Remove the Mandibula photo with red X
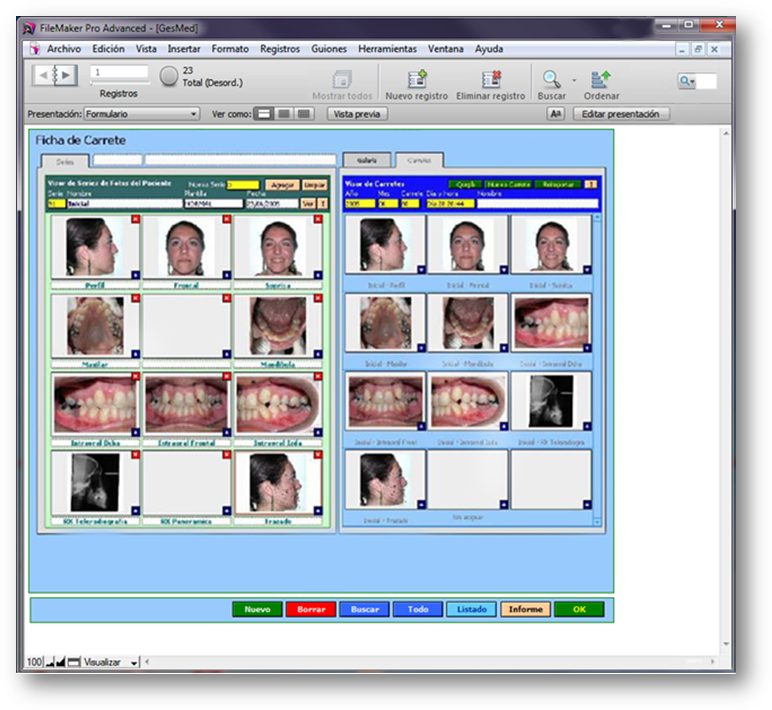The height and width of the screenshot is (710, 772). pos(318,298)
